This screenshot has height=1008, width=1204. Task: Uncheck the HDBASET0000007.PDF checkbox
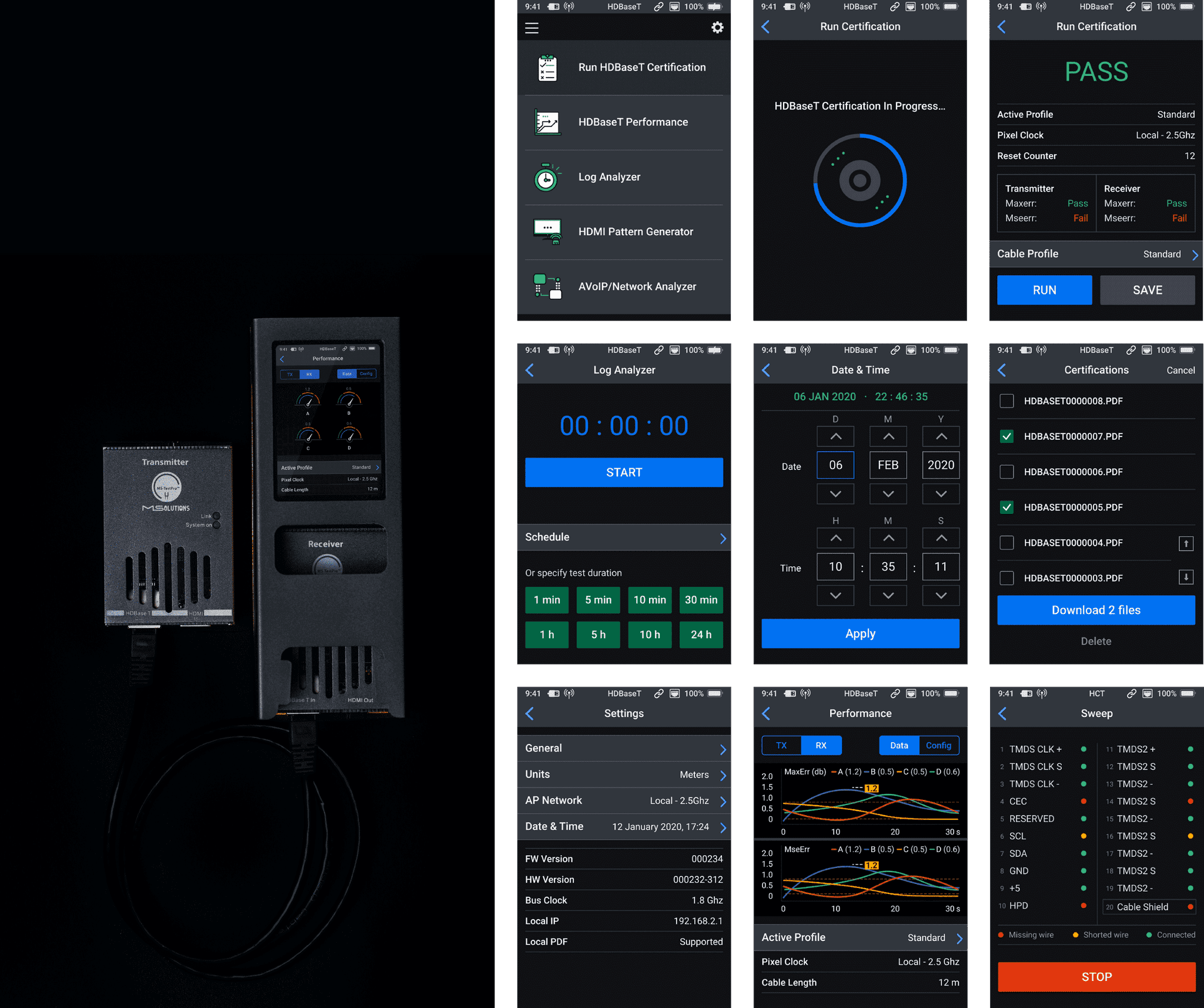click(x=1006, y=436)
